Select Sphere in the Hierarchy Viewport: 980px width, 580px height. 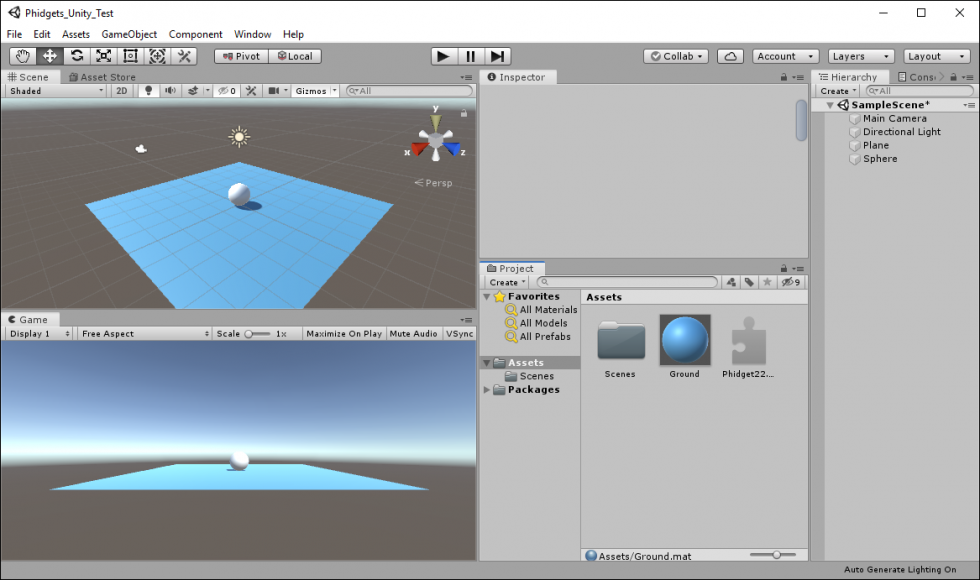tap(880, 159)
